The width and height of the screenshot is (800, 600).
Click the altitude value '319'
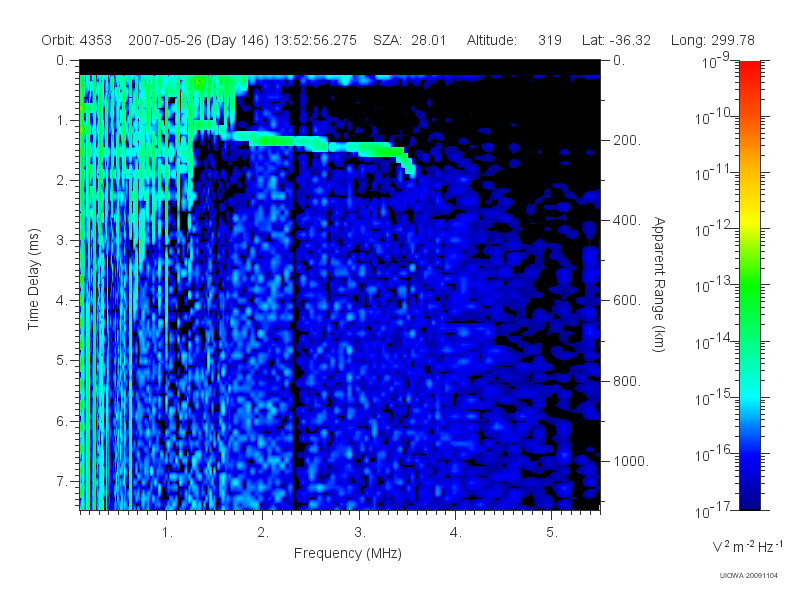(549, 40)
